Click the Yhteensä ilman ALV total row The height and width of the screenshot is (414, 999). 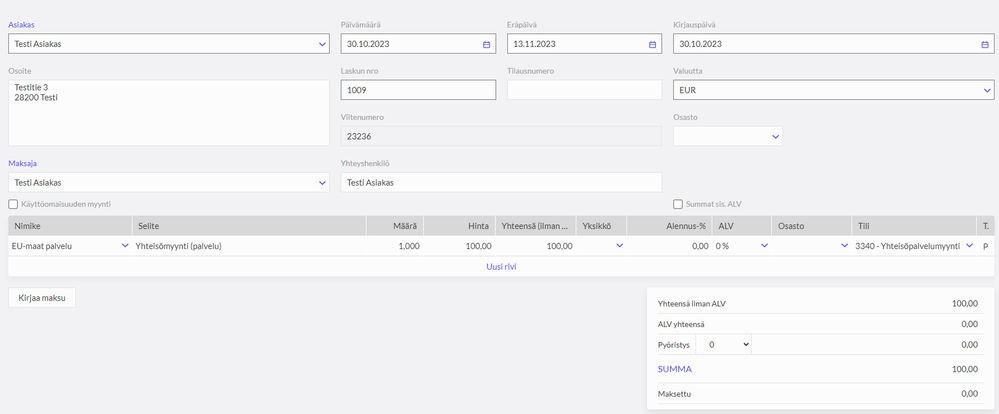820,304
